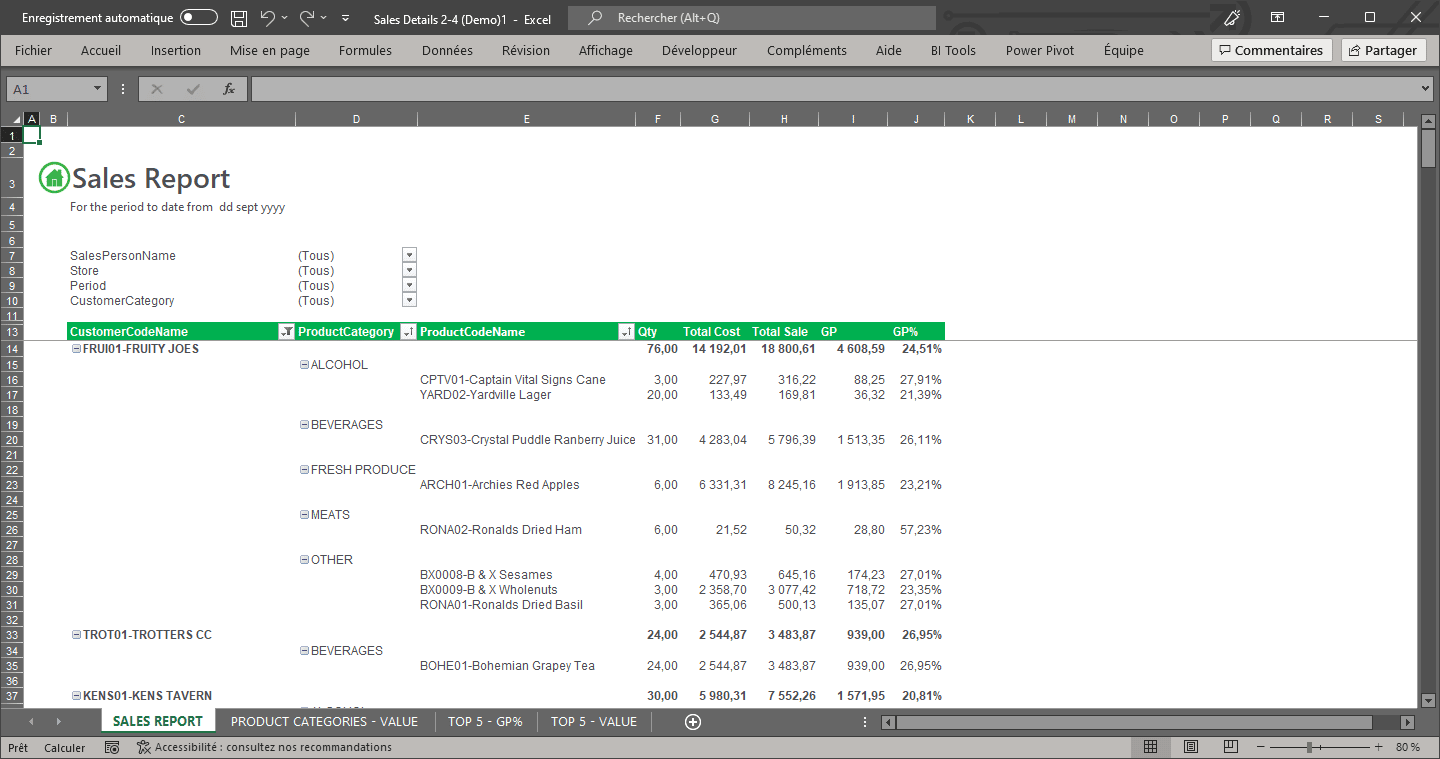The width and height of the screenshot is (1440, 759).
Task: Switch to Normal view icon
Action: [x=1151, y=747]
